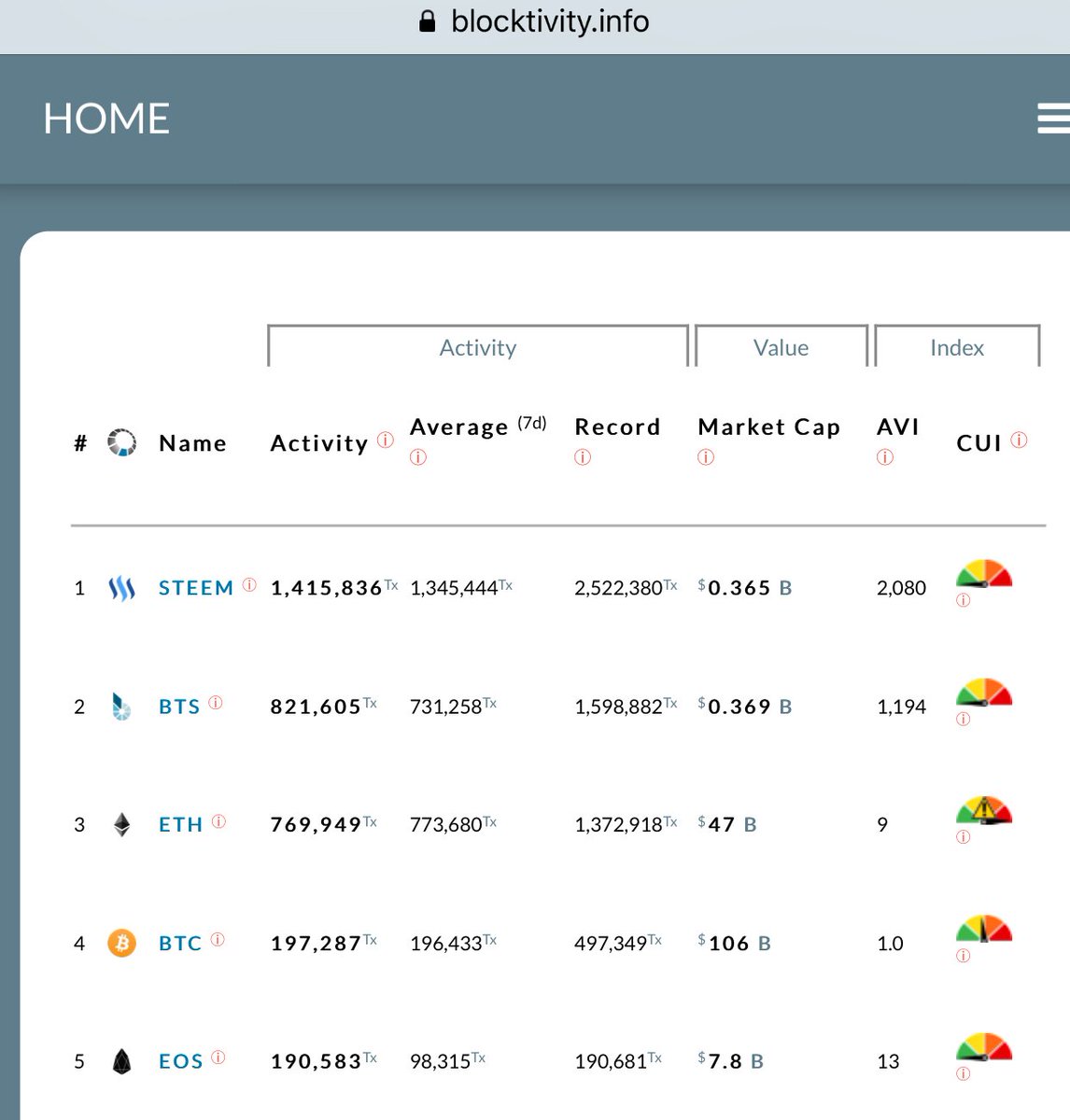Open the STEEM link

coord(196,588)
